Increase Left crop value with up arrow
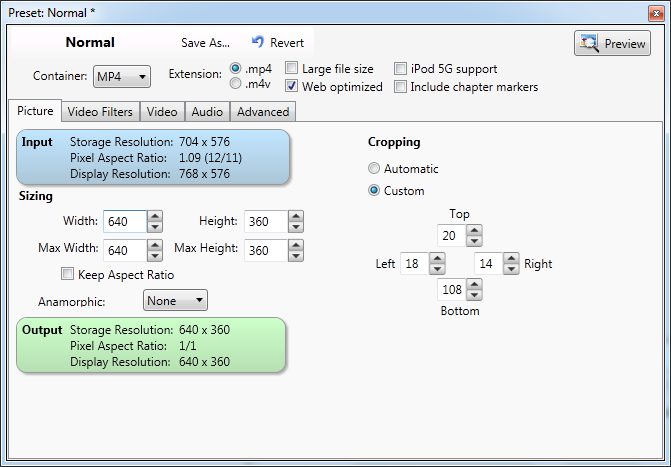Viewport: 671px width, 467px height. point(437,258)
